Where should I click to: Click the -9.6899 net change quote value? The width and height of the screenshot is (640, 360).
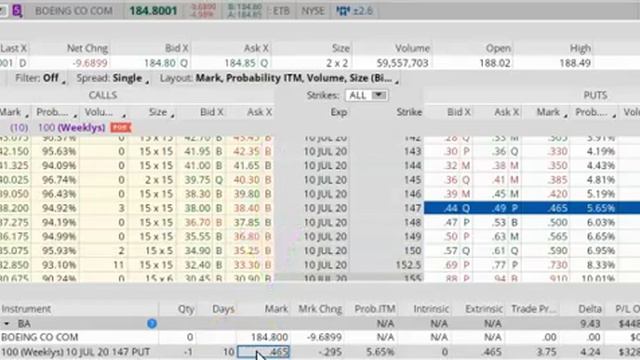[90, 63]
